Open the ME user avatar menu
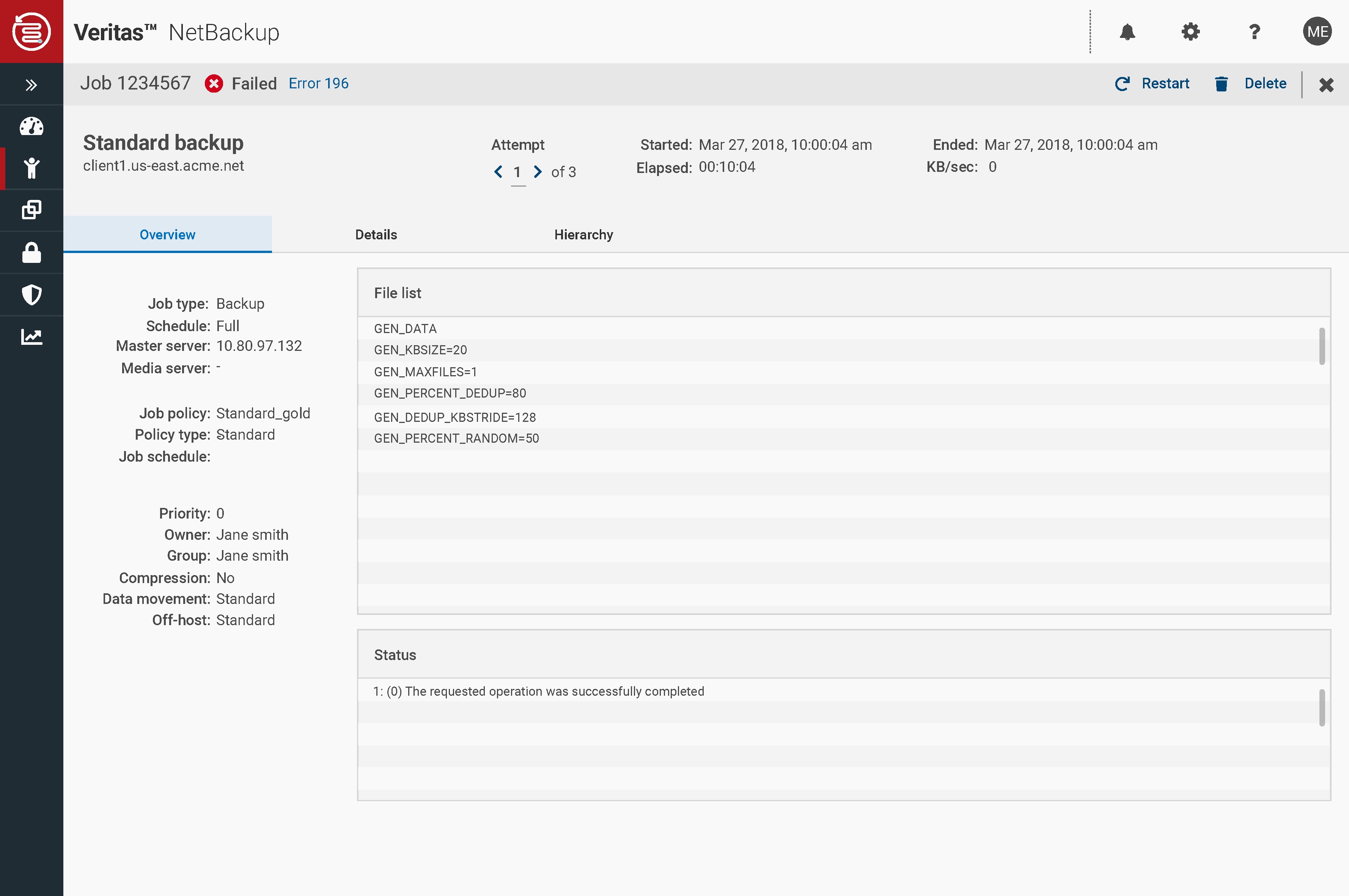This screenshot has width=1349, height=896. [x=1316, y=32]
